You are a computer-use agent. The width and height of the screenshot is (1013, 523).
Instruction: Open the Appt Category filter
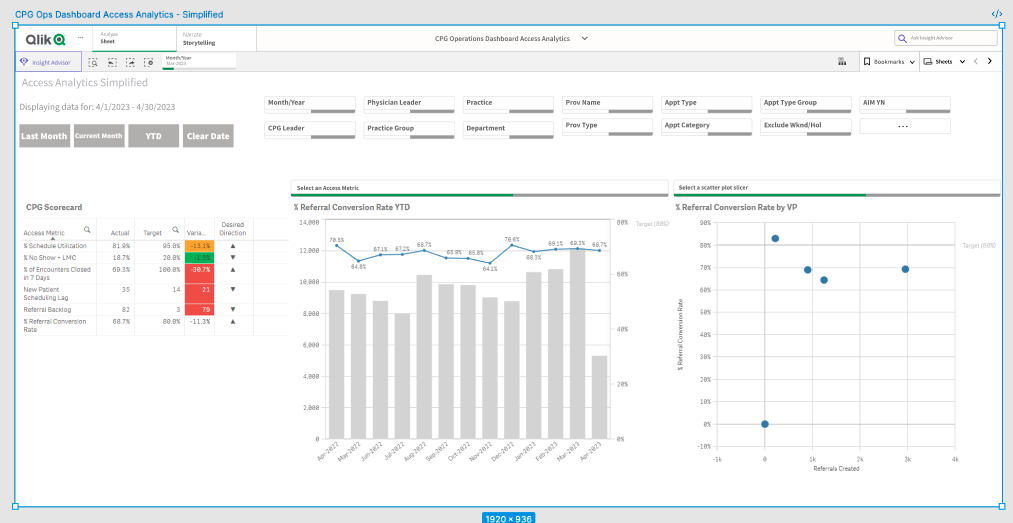pos(707,127)
